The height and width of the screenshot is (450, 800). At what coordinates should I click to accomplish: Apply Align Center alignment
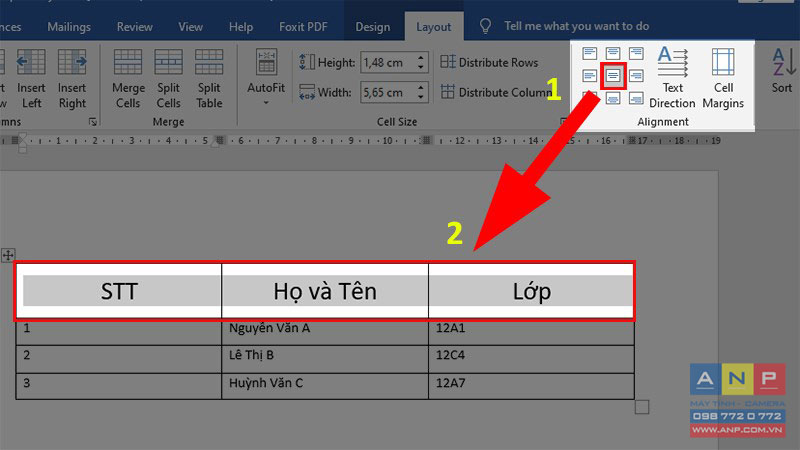point(613,76)
